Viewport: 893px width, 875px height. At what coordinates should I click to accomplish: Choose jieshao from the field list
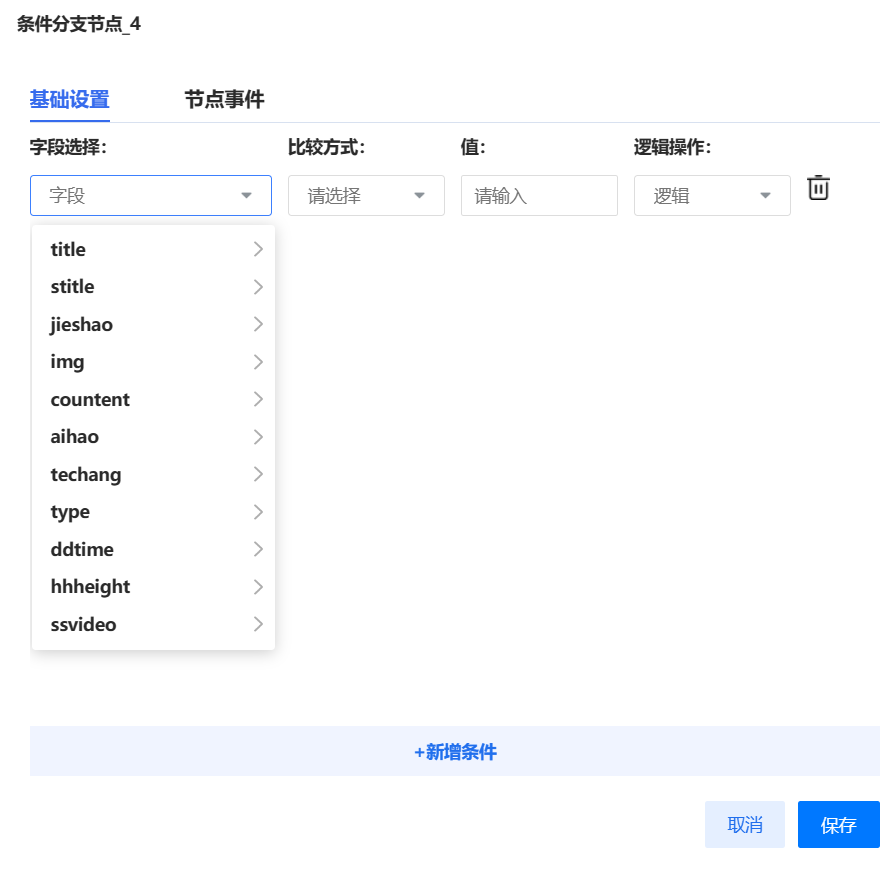pyautogui.click(x=82, y=325)
